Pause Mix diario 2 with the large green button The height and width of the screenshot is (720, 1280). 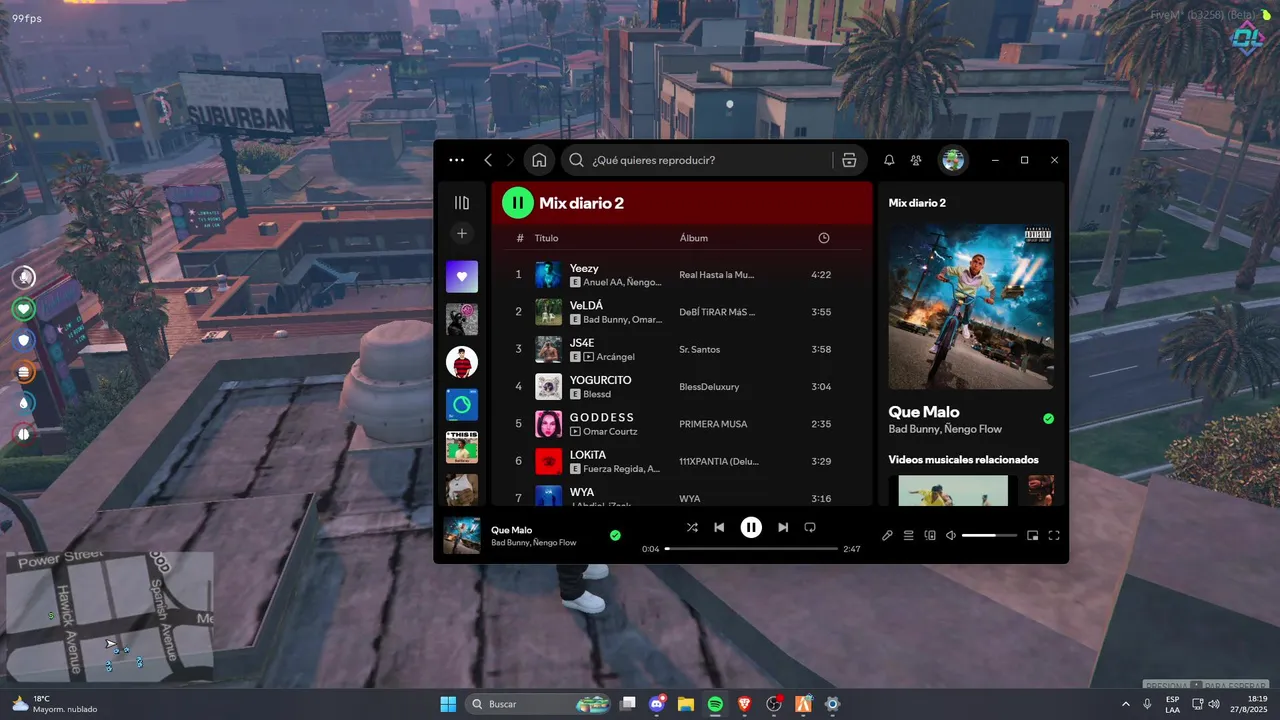pyautogui.click(x=518, y=203)
